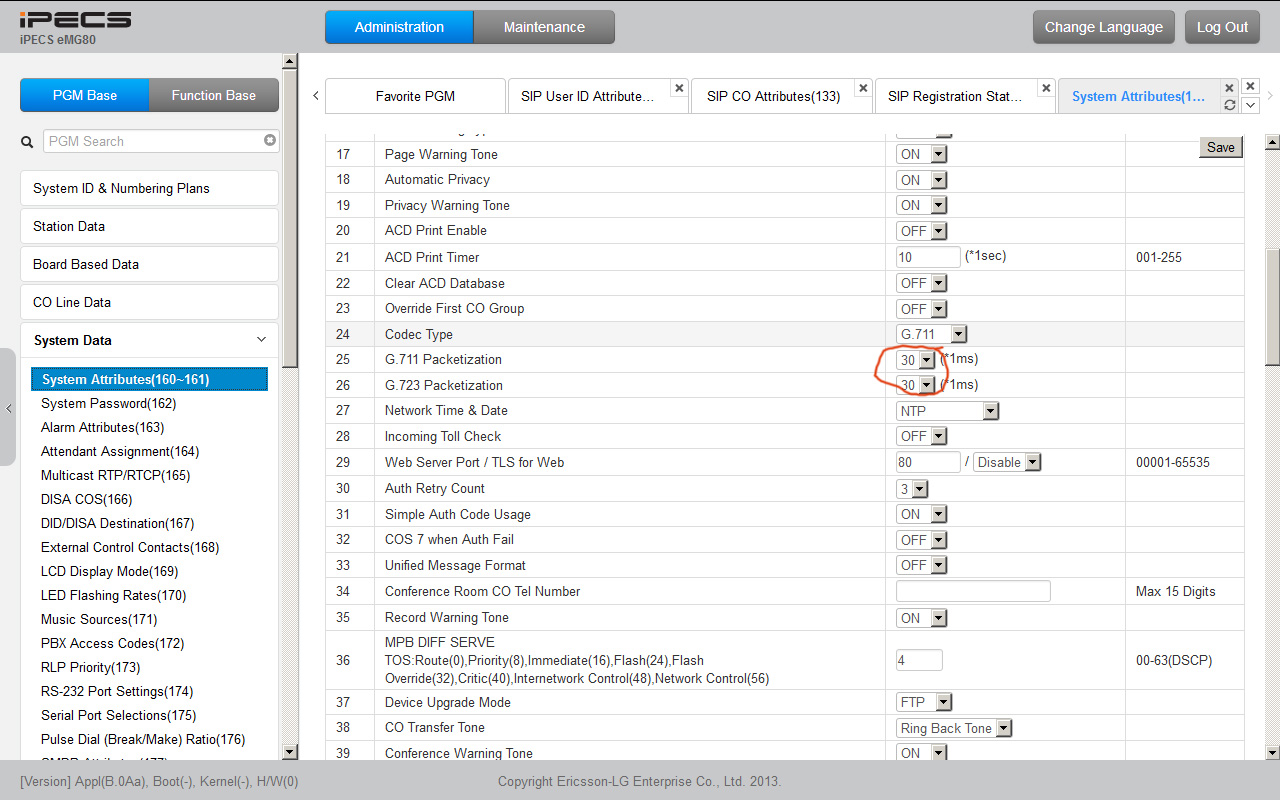Select Music Sources(171) in the sidebar

(99, 620)
